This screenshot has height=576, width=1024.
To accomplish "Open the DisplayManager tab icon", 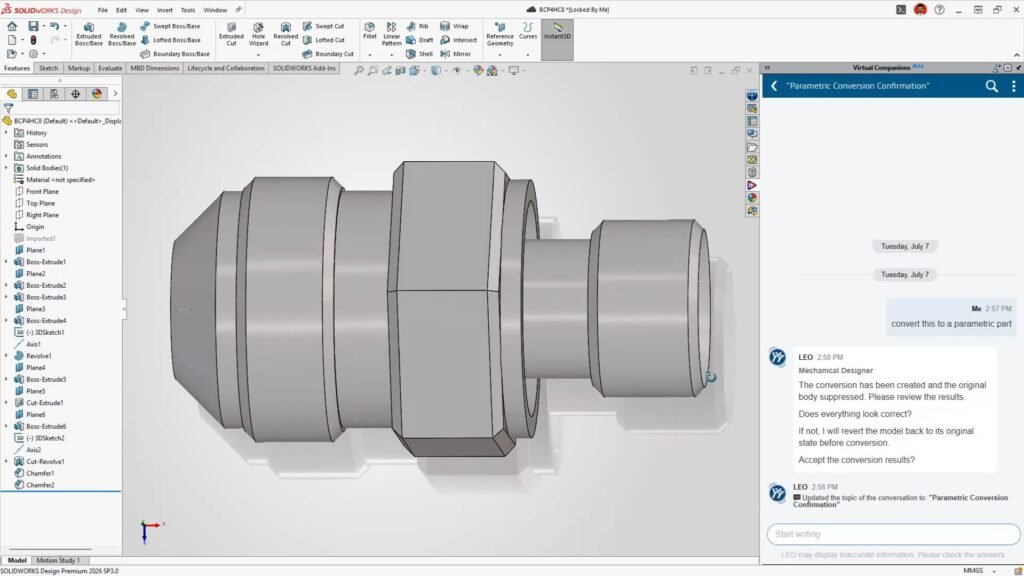I will (x=97, y=94).
